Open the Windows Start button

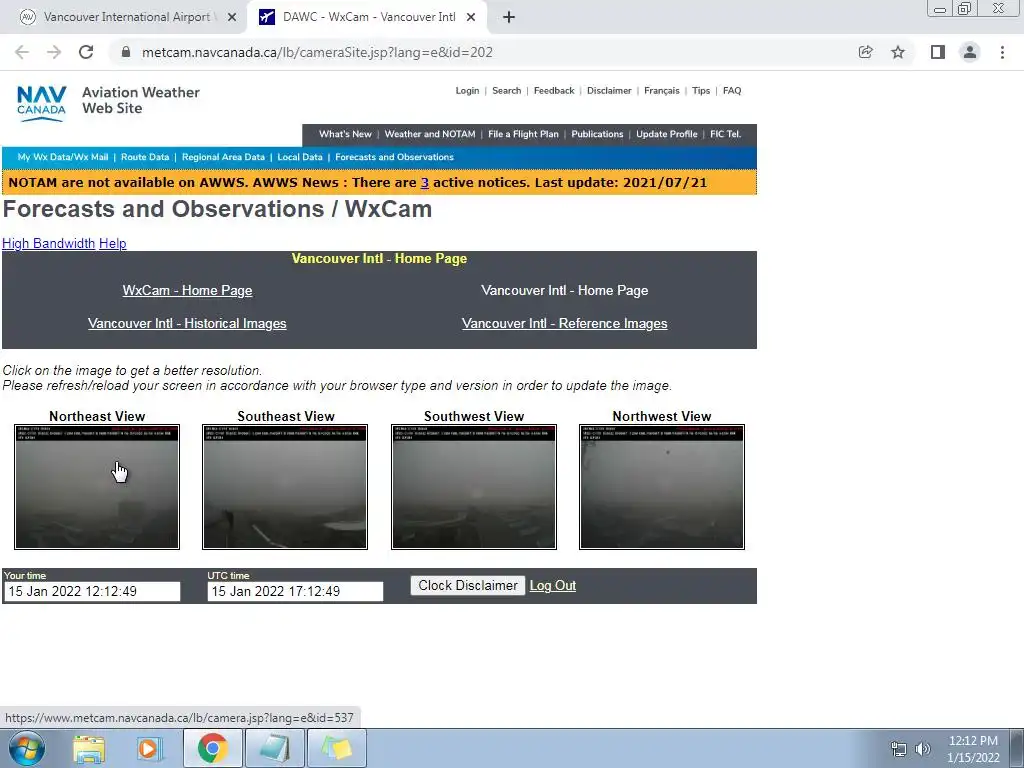click(27, 748)
